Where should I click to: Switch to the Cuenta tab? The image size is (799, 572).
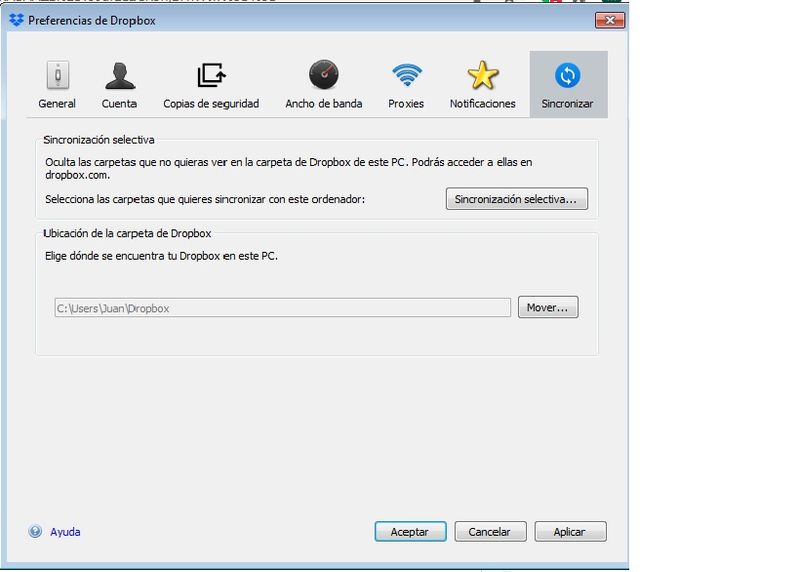point(119,85)
